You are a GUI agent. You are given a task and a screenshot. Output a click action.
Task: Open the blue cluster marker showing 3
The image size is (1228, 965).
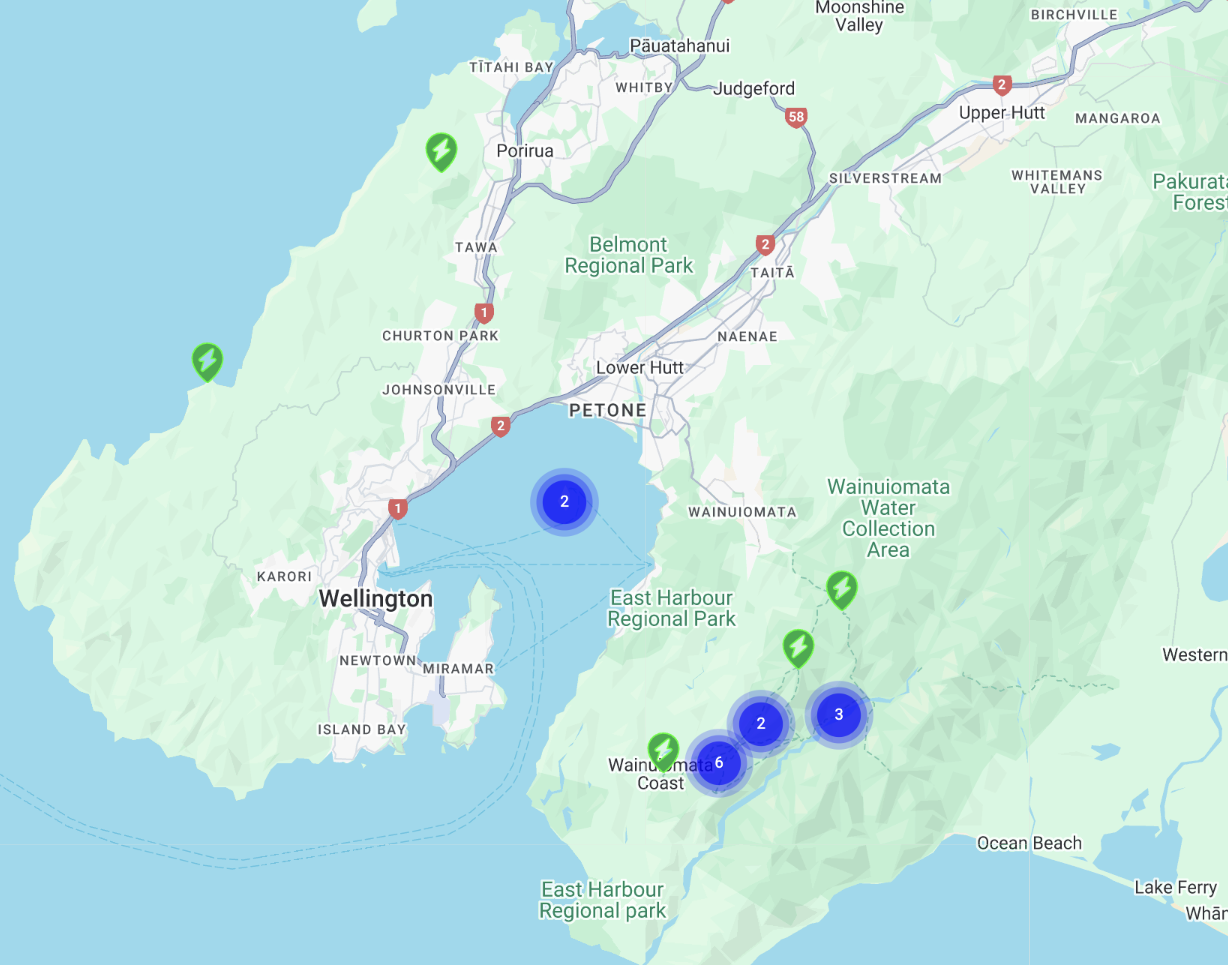tap(838, 715)
